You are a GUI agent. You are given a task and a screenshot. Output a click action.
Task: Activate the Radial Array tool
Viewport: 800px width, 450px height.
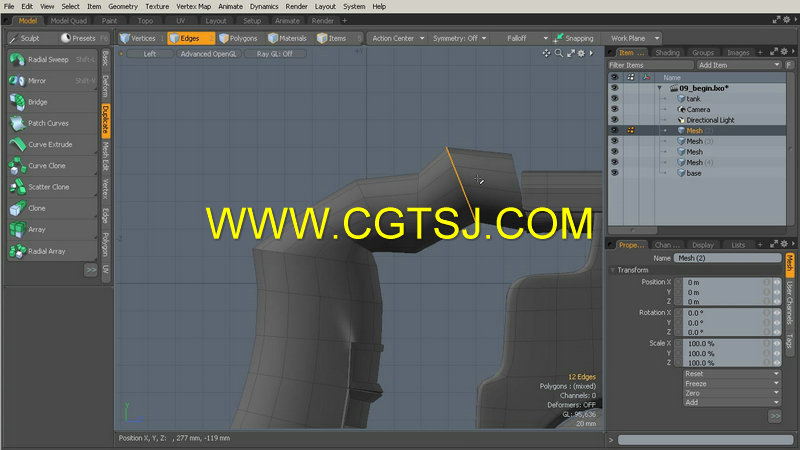52,251
